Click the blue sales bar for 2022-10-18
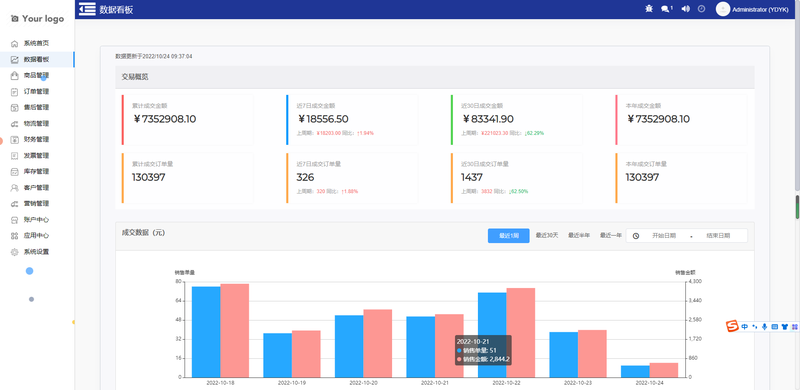Screen dimensions: 800x390 coord(206,332)
